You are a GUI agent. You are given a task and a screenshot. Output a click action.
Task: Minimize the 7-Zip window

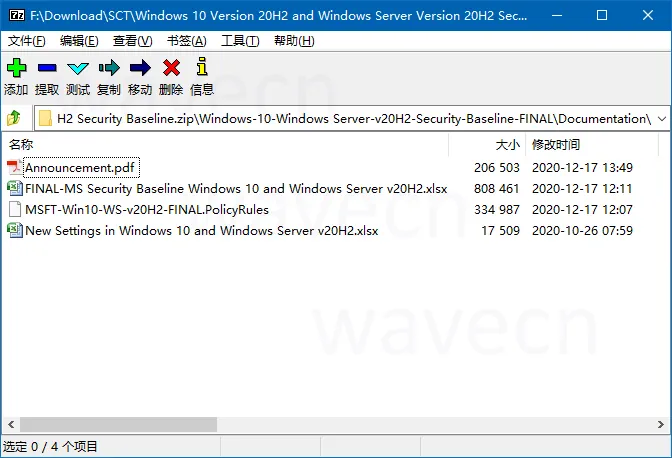click(557, 15)
